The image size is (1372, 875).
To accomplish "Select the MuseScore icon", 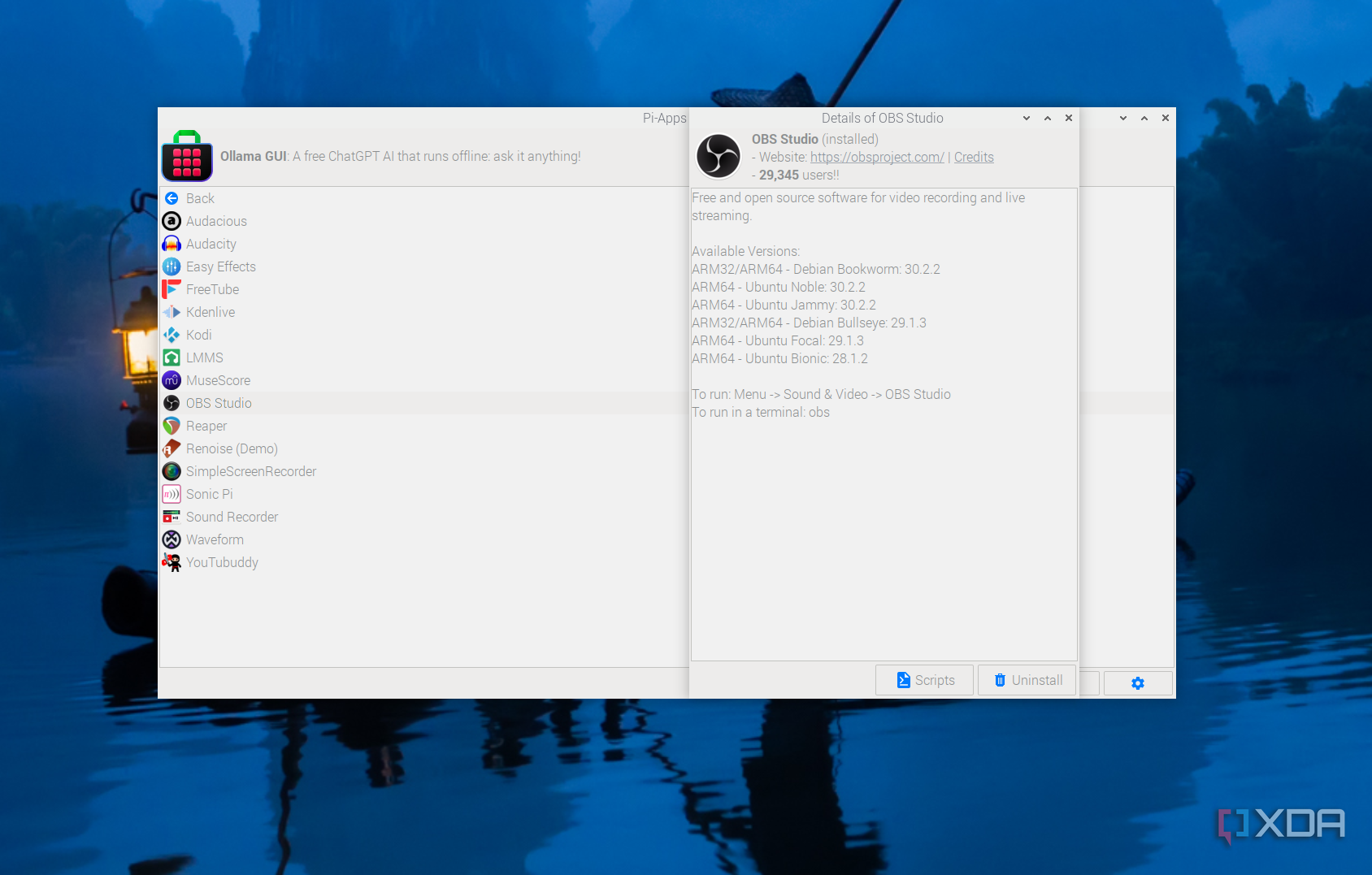I will (171, 380).
